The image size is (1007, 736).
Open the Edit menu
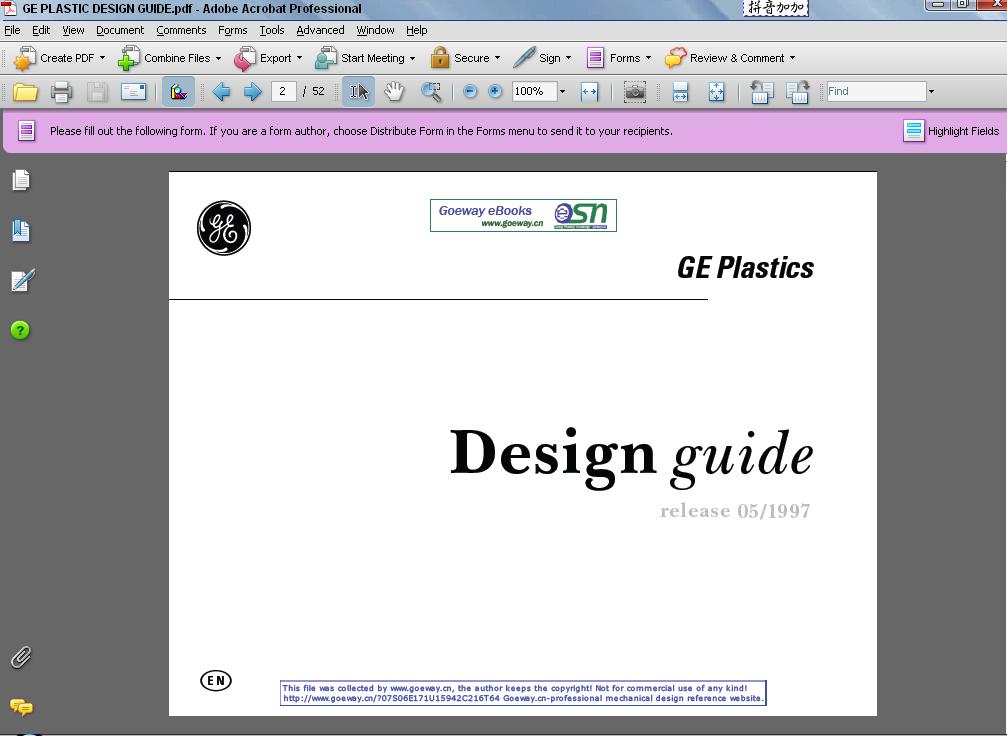pyautogui.click(x=41, y=30)
